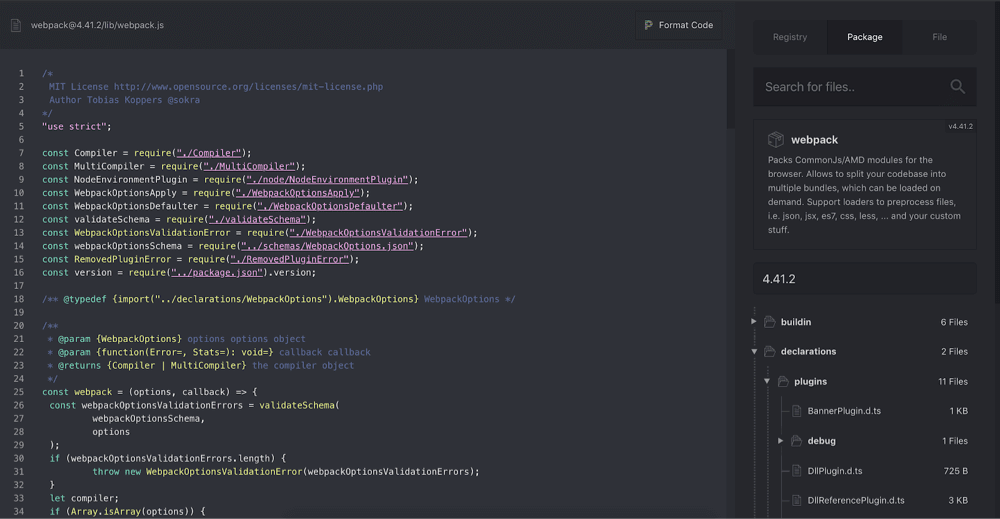Follow the "./WebpackOptionsApply" require link

pos(298,193)
